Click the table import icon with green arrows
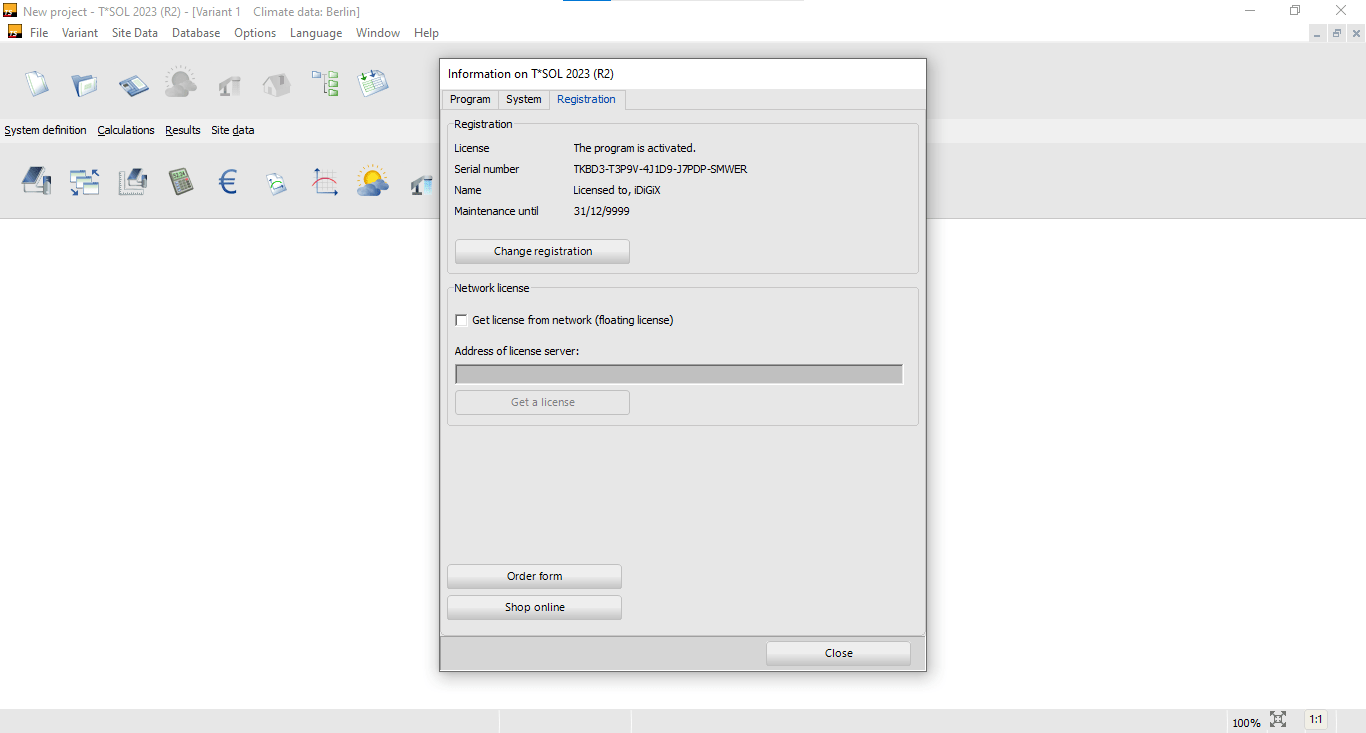The image size is (1366, 733). pos(373,83)
